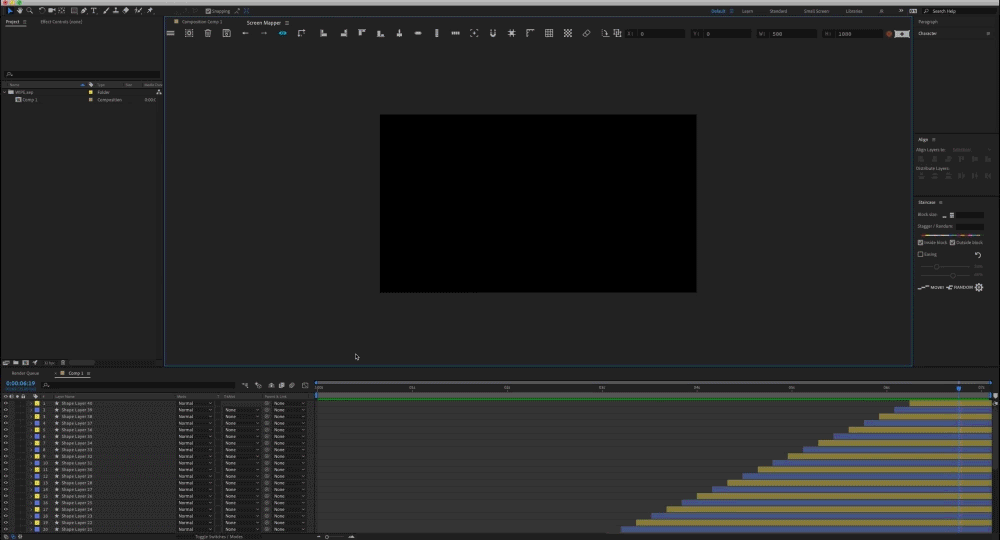Select the Brush tool

(x=106, y=11)
